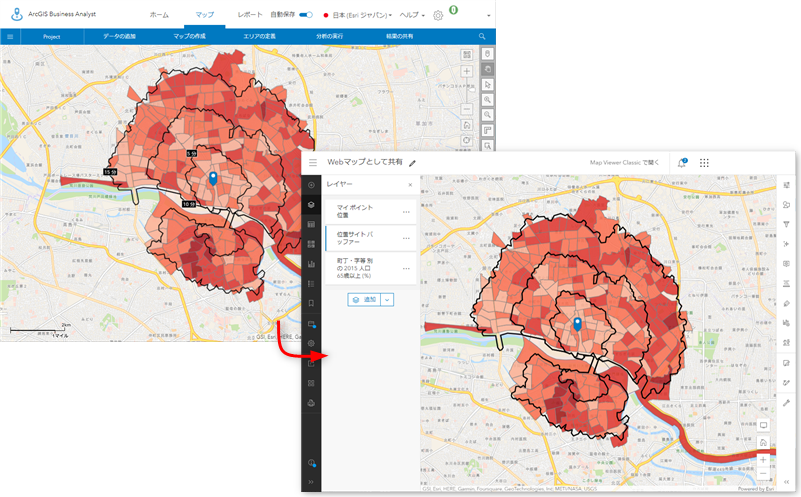This screenshot has height=497, width=801.
Task: Open the settings gear in top bar
Action: click(x=438, y=16)
